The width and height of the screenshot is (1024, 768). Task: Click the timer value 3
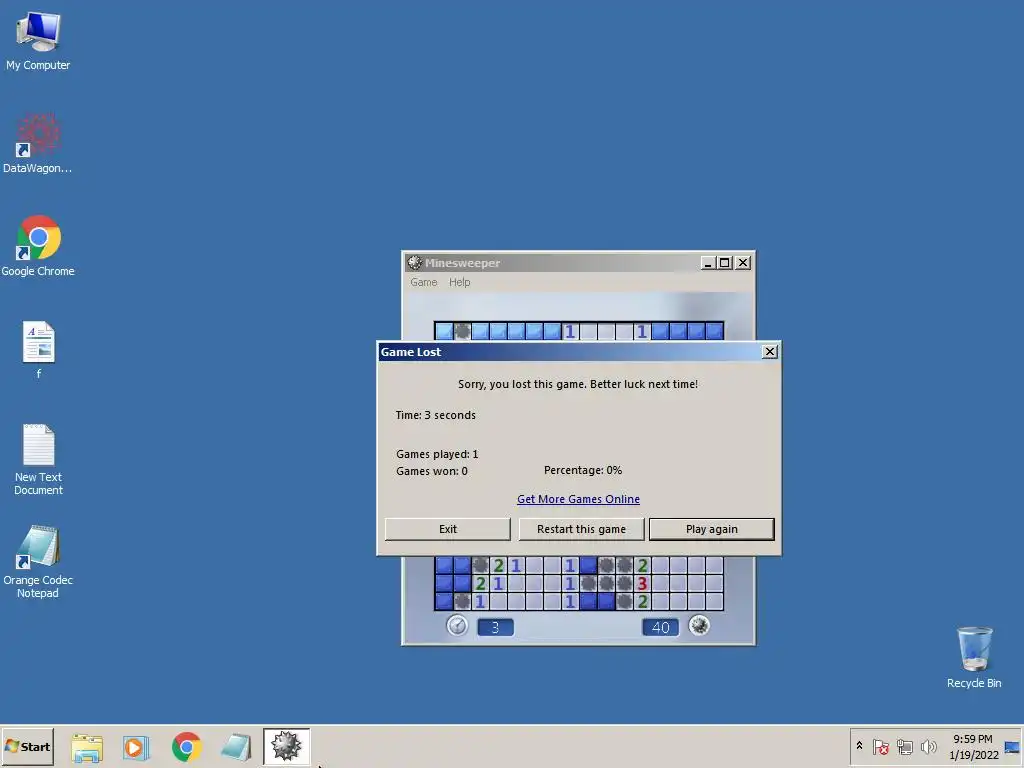click(496, 628)
